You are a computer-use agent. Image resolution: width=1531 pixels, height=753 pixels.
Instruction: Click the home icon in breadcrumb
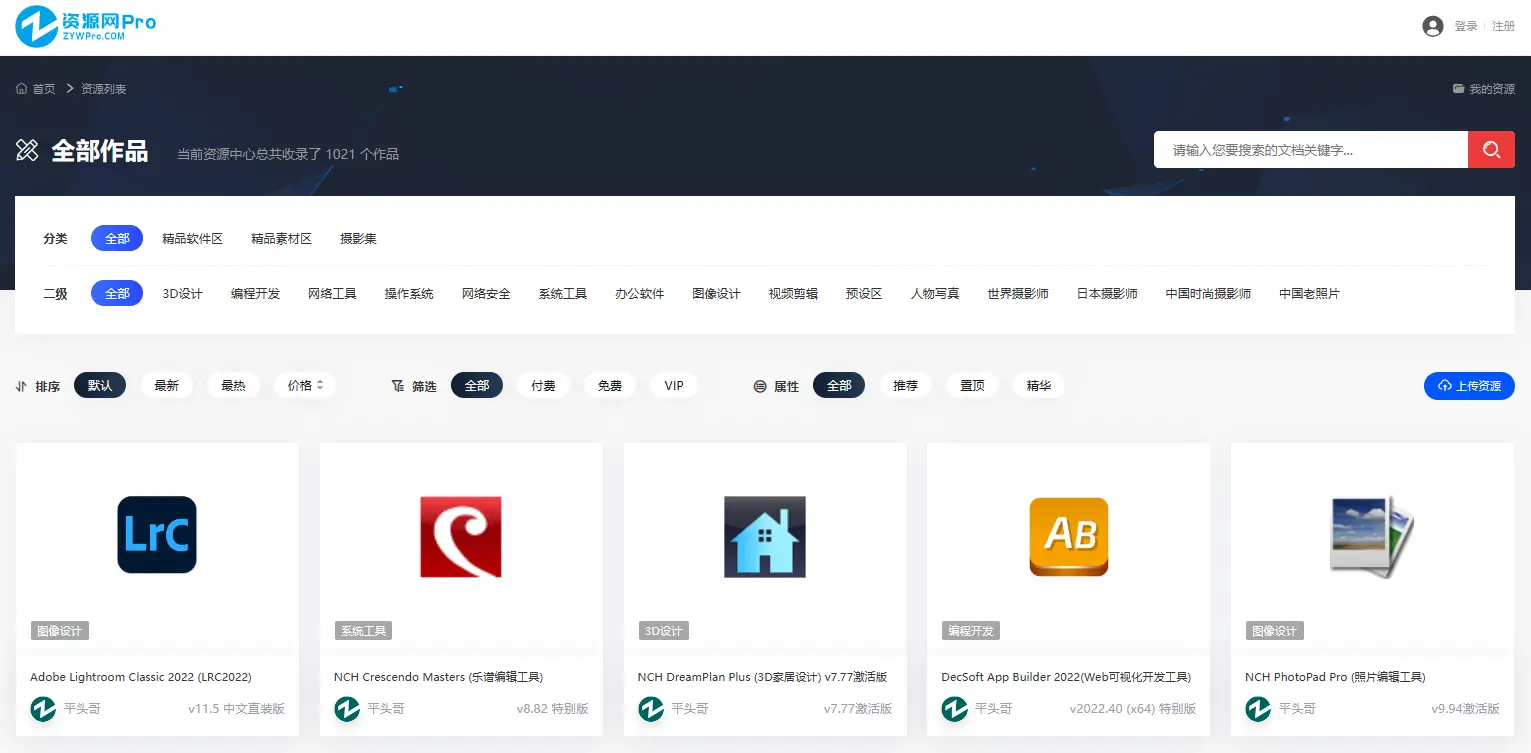(22, 89)
